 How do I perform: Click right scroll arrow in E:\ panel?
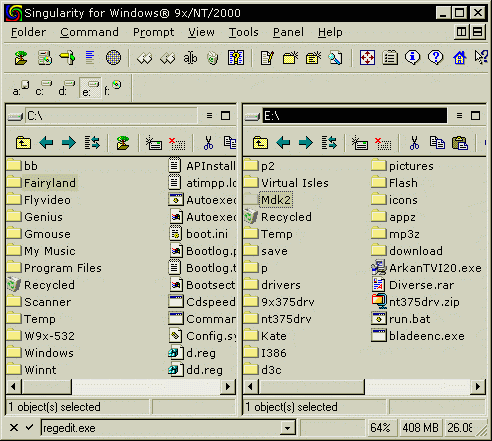(x=478, y=387)
